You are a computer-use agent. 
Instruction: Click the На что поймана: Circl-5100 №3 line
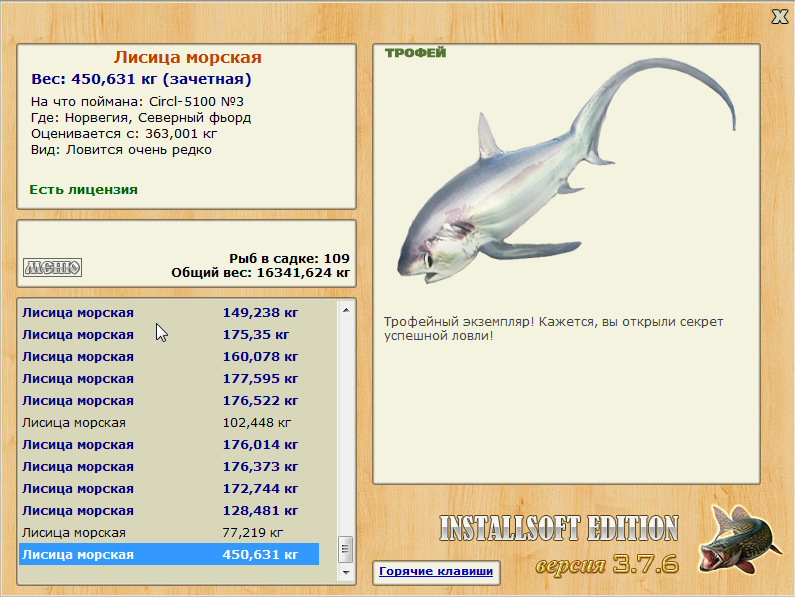137,101
